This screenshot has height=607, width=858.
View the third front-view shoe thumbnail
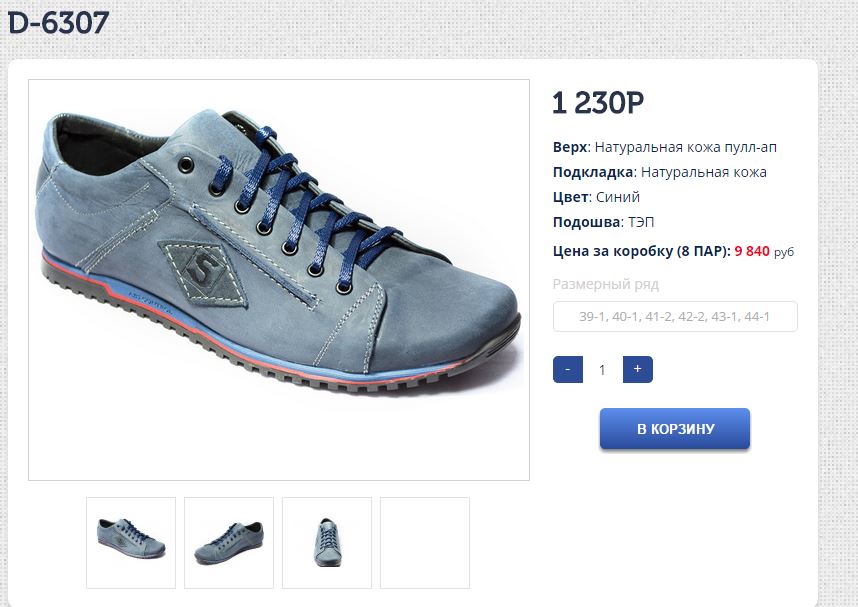327,542
